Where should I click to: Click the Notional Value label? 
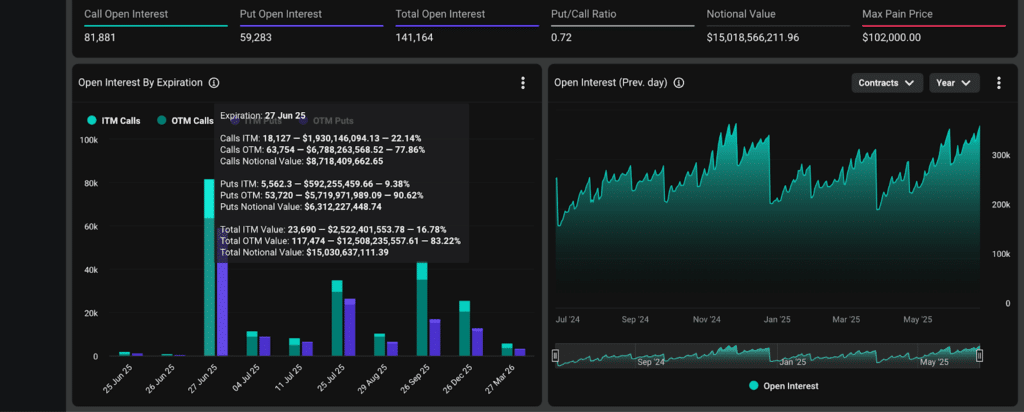(x=739, y=14)
